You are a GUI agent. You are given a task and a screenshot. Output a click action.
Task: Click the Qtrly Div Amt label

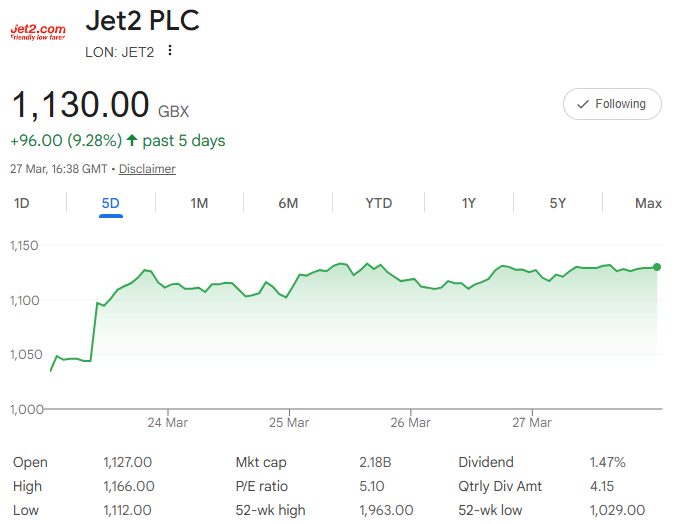click(x=500, y=486)
